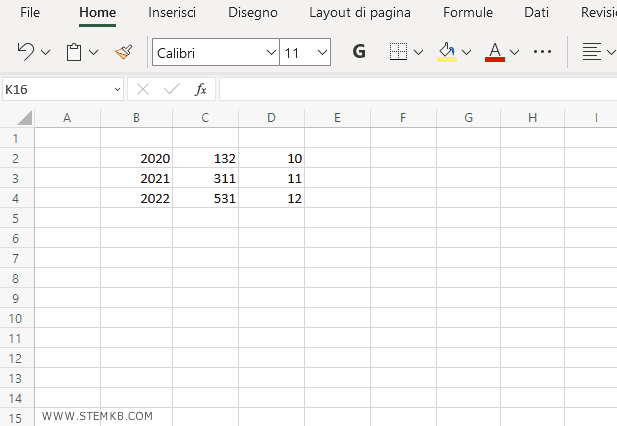Open the more options ellipsis
Viewport: 617px width, 426px height.
[543, 51]
